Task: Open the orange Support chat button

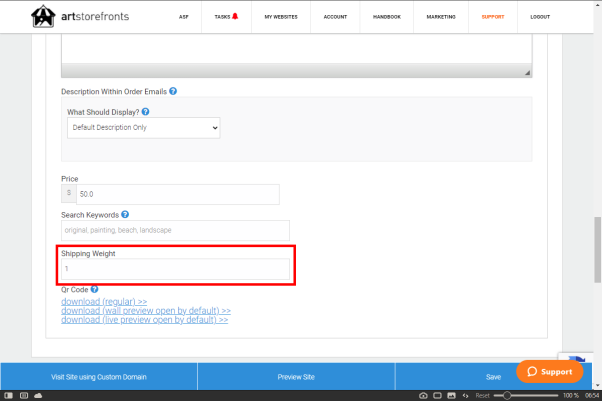Action: point(550,371)
